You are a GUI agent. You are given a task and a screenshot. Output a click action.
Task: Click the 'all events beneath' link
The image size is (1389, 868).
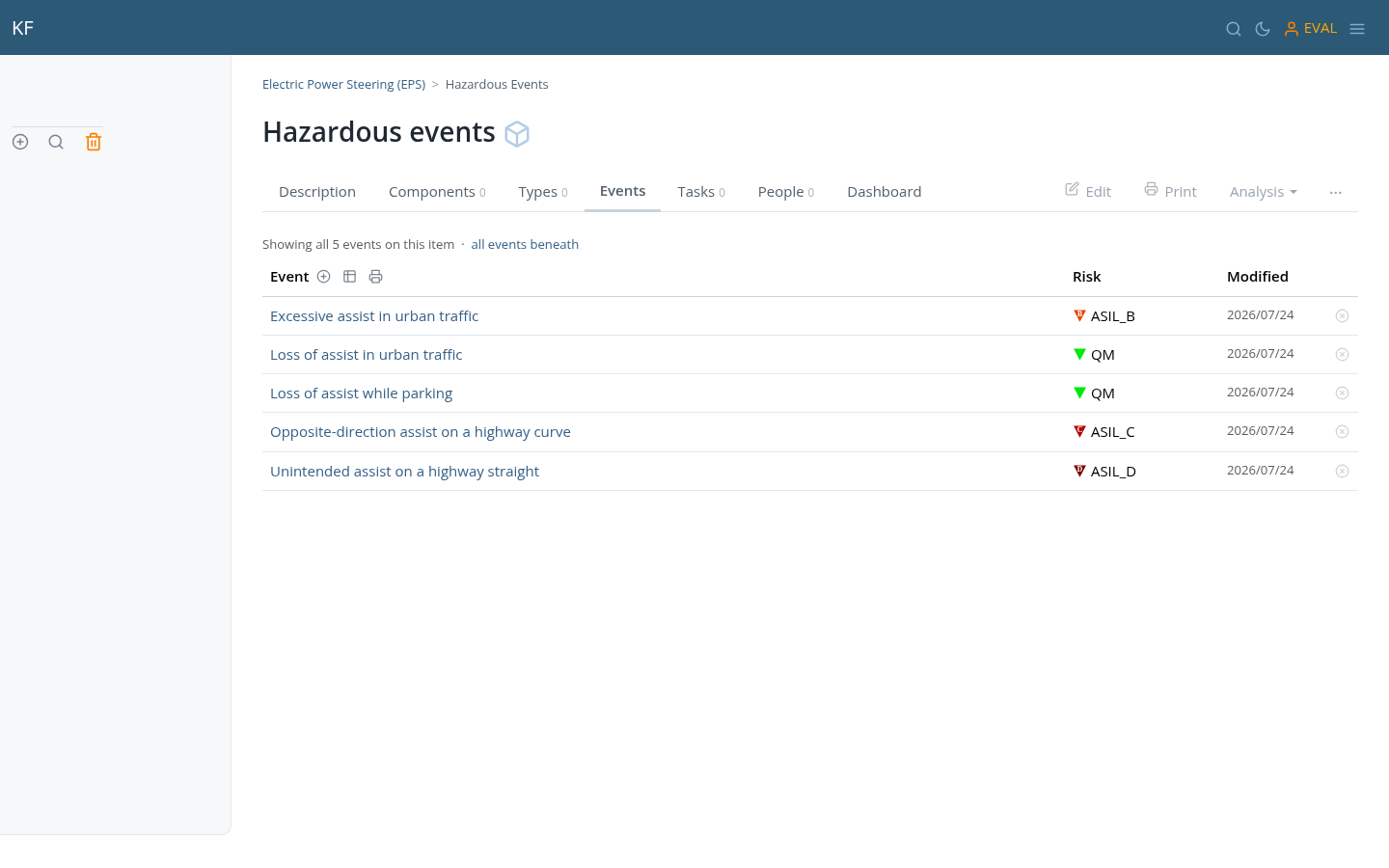(525, 245)
